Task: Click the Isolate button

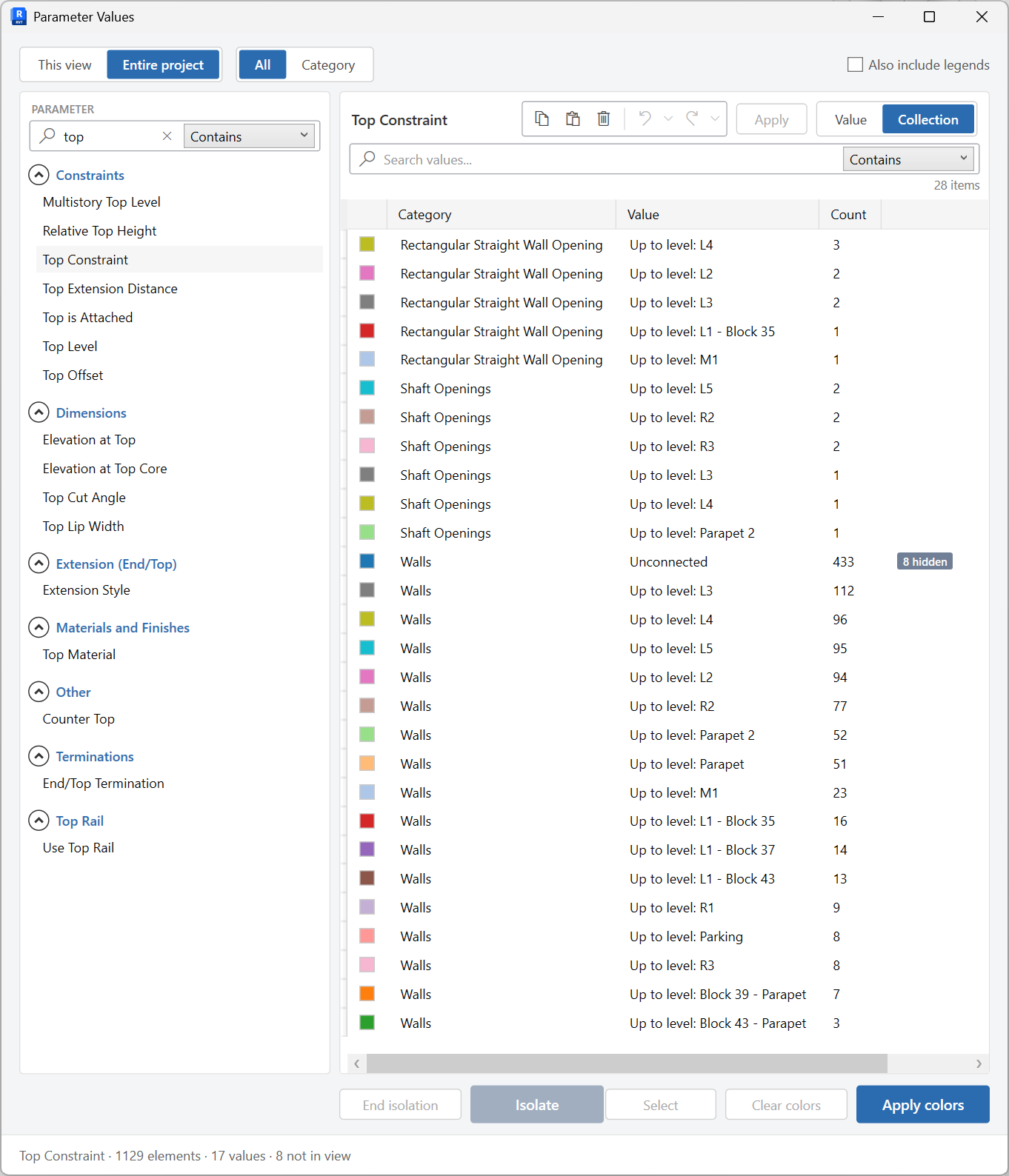Action: click(x=537, y=1105)
